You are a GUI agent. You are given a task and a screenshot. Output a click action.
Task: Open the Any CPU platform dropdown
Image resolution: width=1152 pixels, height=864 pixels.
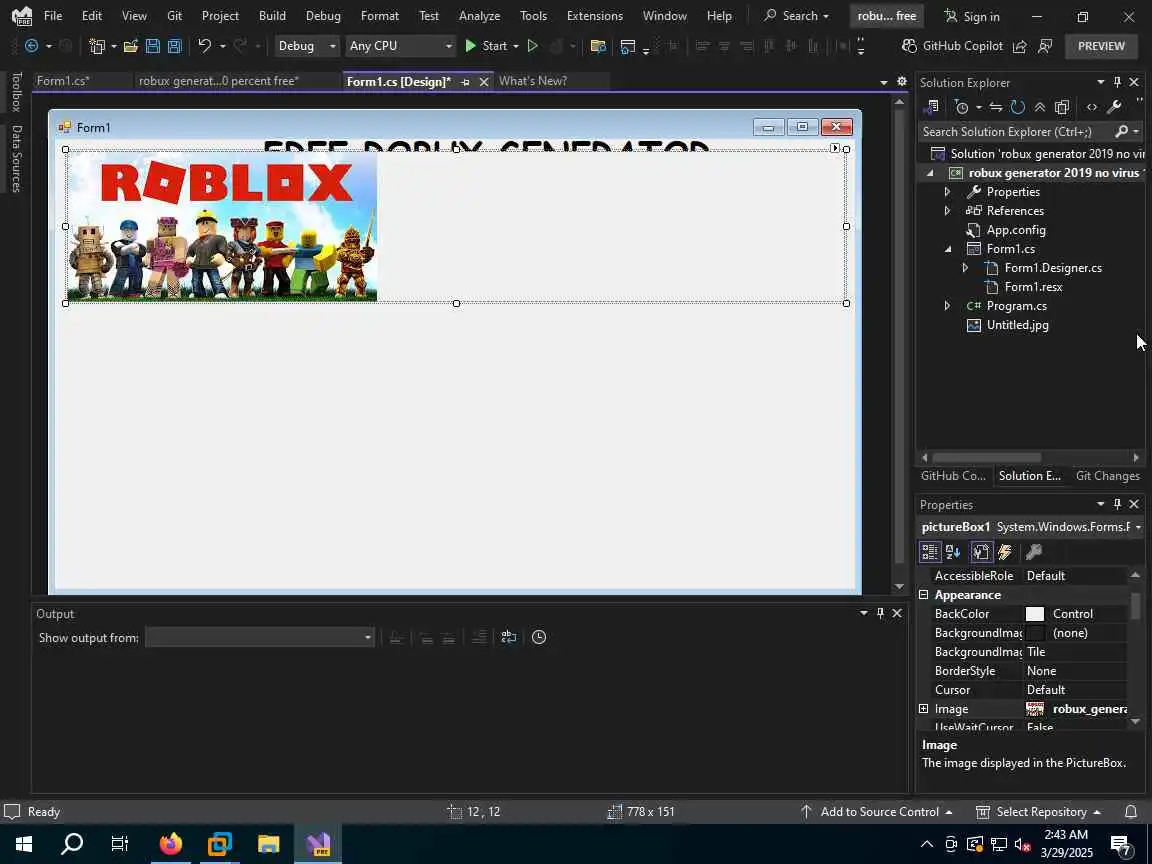[400, 46]
